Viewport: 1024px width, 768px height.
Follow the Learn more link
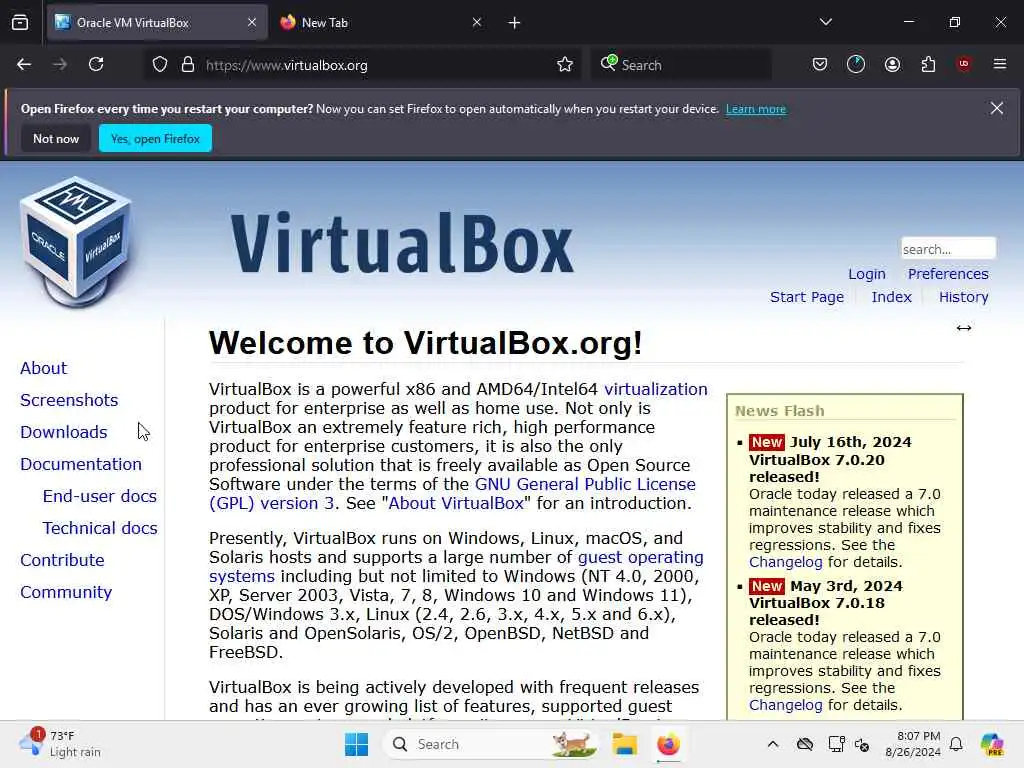(756, 109)
